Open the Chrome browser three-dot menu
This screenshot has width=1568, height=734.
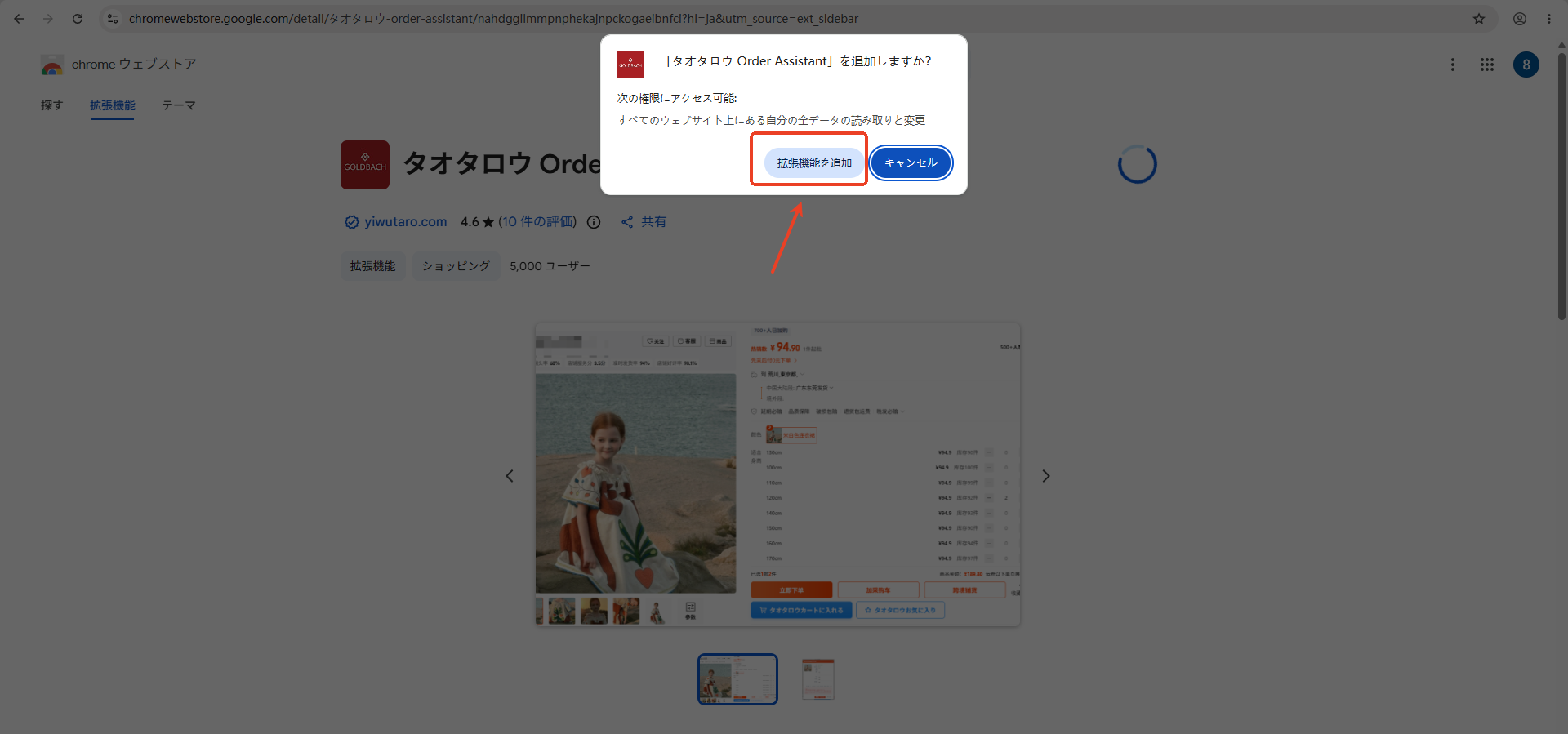(x=1549, y=19)
